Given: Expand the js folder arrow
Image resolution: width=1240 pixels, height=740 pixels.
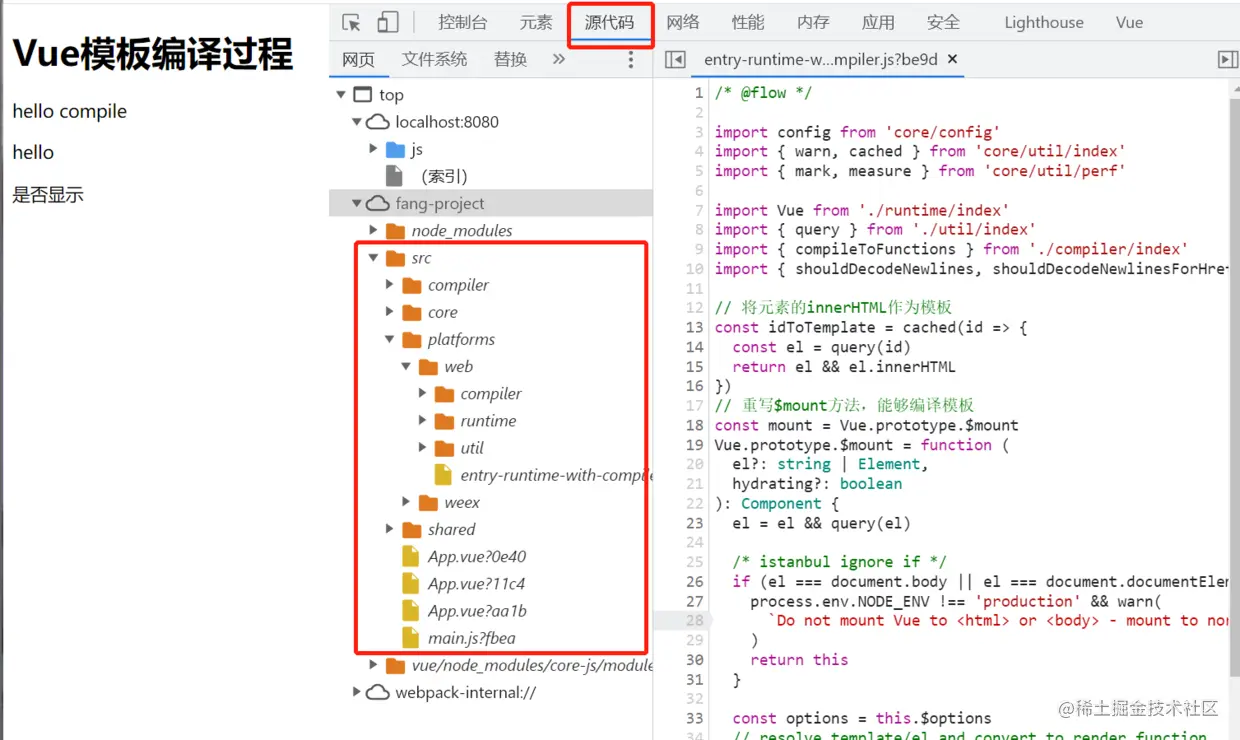Looking at the screenshot, I should tap(373, 149).
